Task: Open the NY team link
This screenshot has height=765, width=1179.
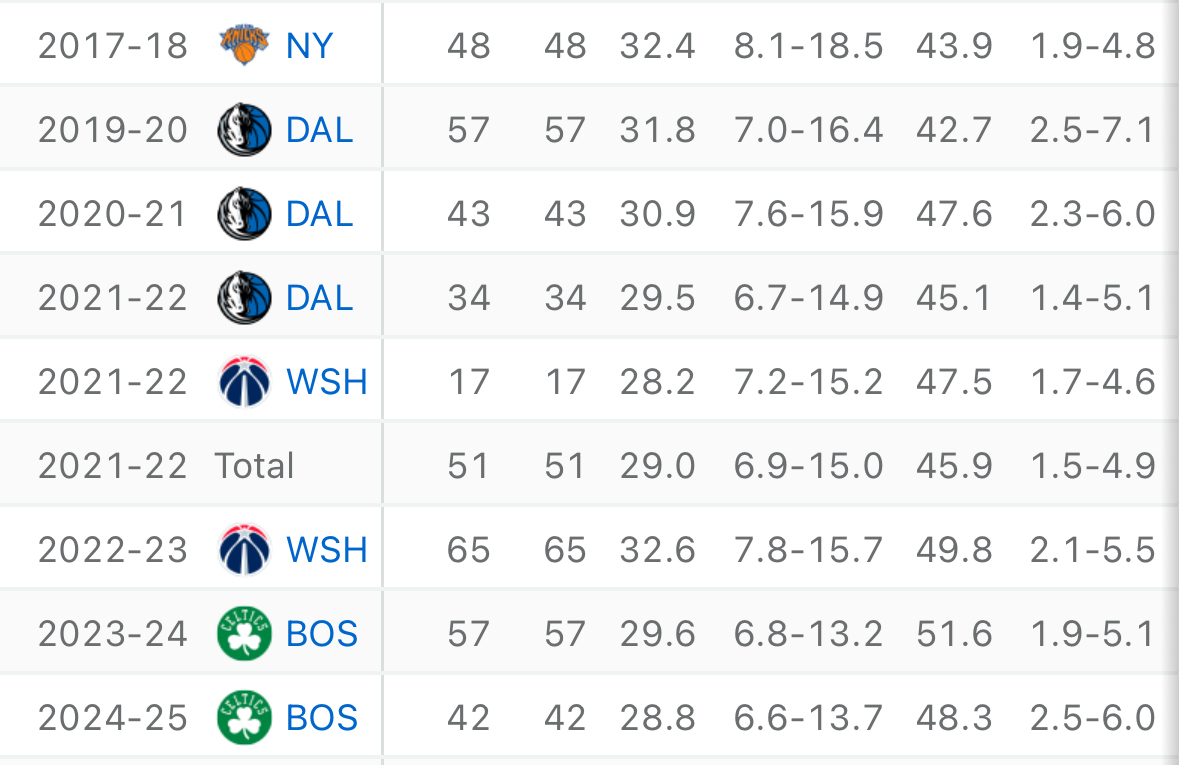Action: click(x=309, y=46)
